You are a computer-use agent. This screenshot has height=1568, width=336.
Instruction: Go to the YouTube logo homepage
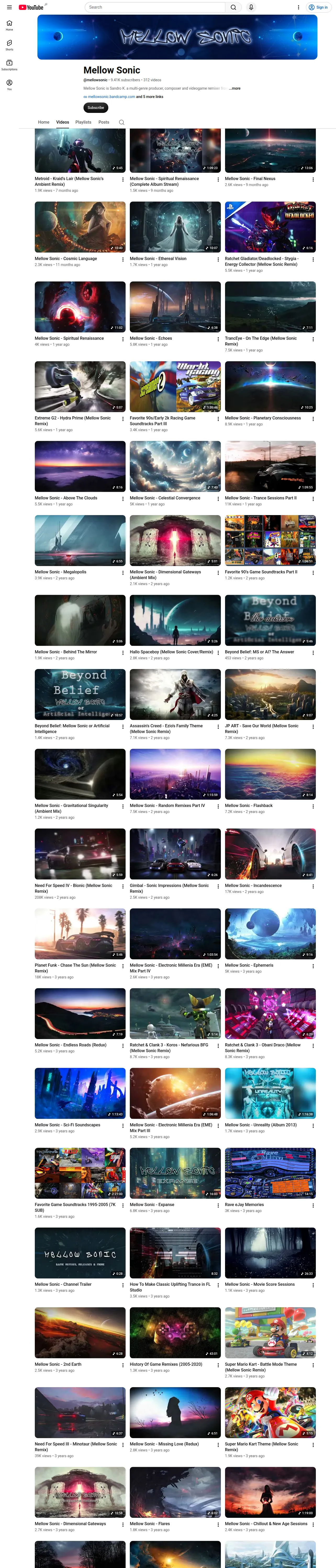point(31,7)
